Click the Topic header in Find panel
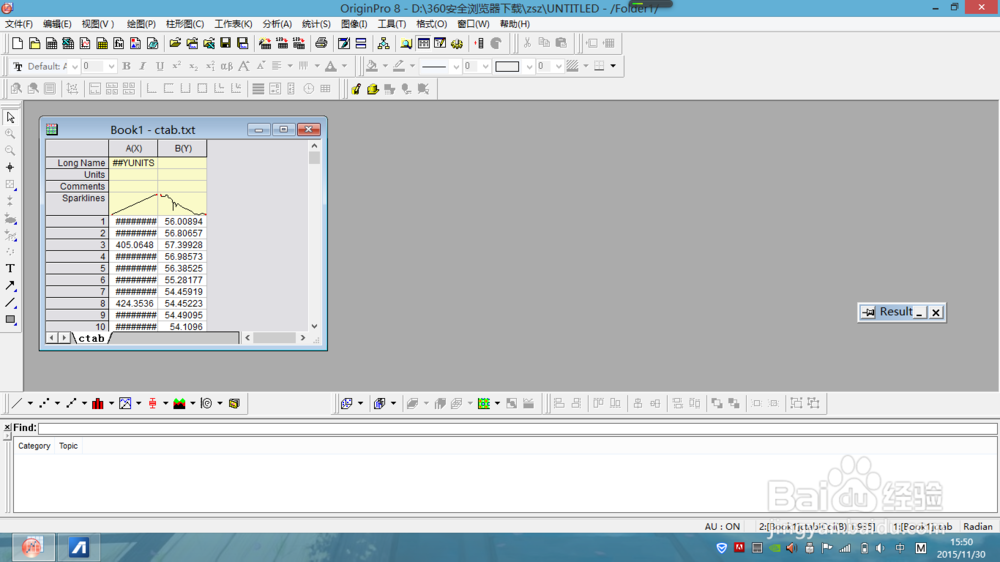The width and height of the screenshot is (1000, 562). click(x=68, y=446)
